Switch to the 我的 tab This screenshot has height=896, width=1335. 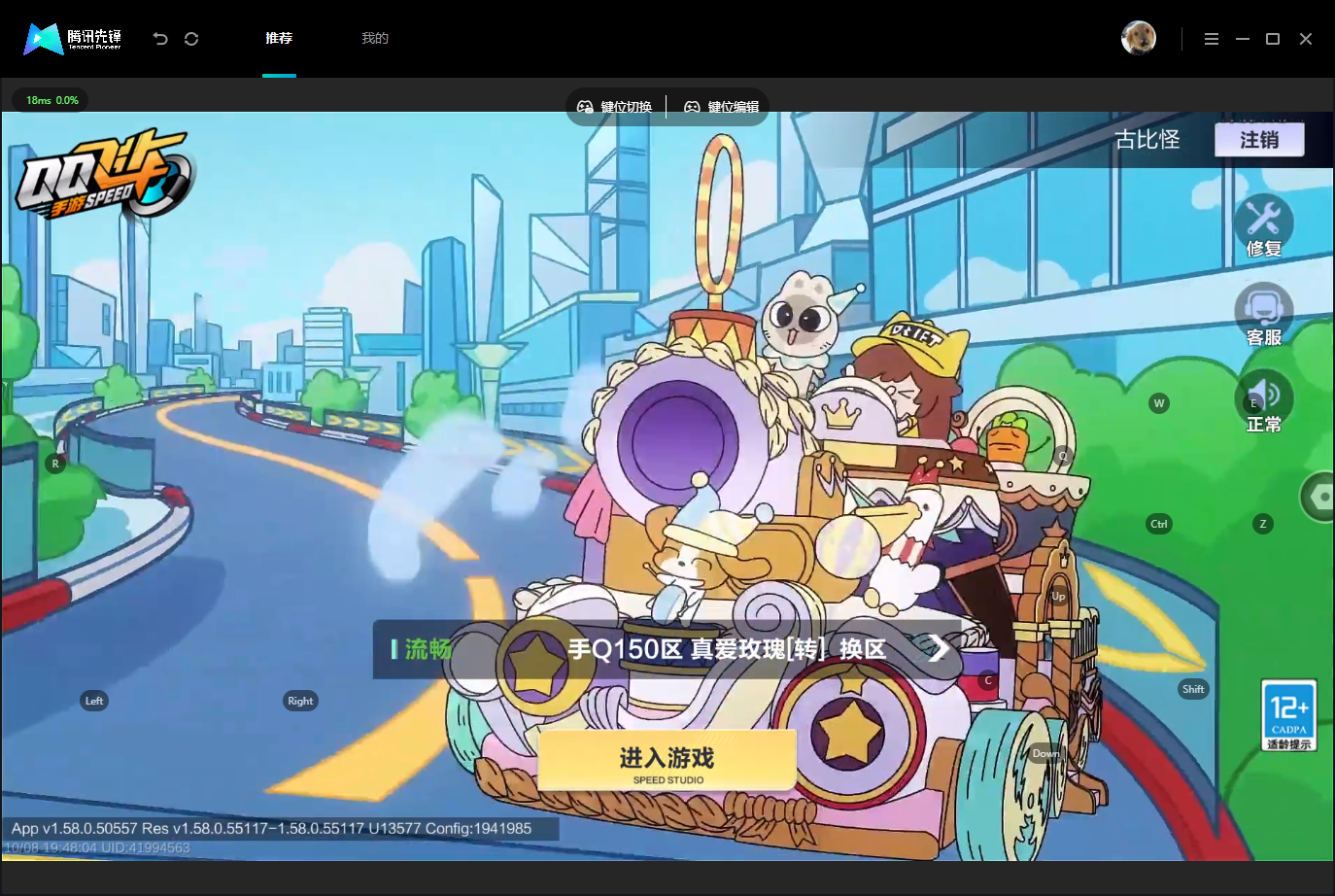click(375, 38)
